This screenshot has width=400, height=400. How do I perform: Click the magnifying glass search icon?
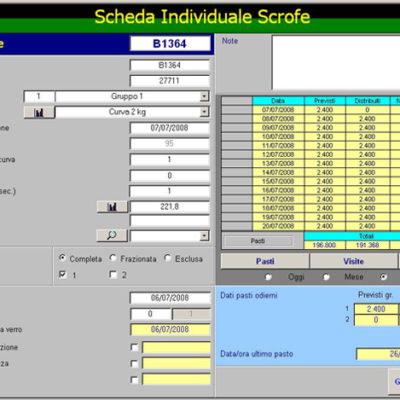[x=112, y=235]
